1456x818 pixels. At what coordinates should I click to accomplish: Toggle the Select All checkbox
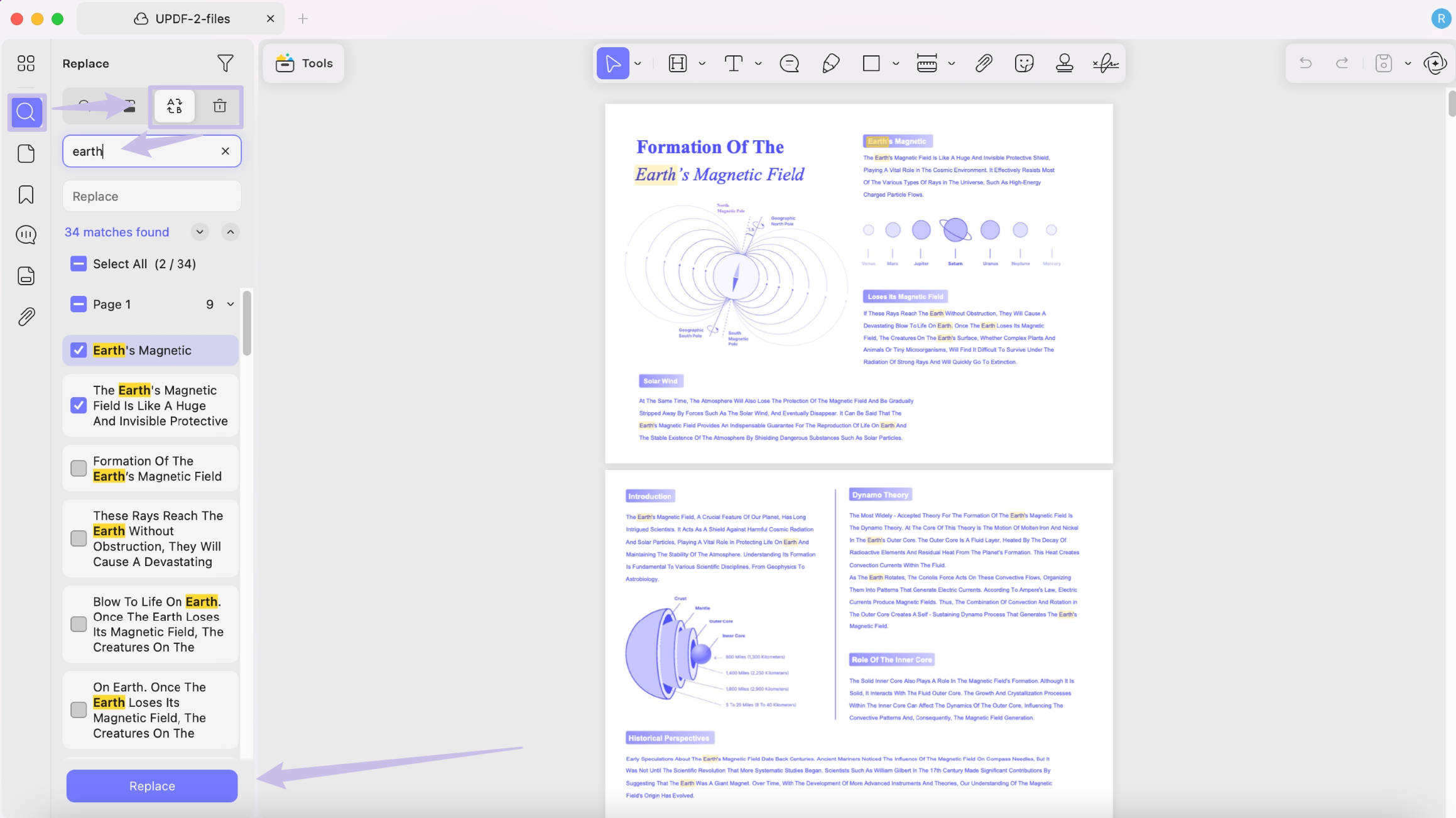coord(79,264)
